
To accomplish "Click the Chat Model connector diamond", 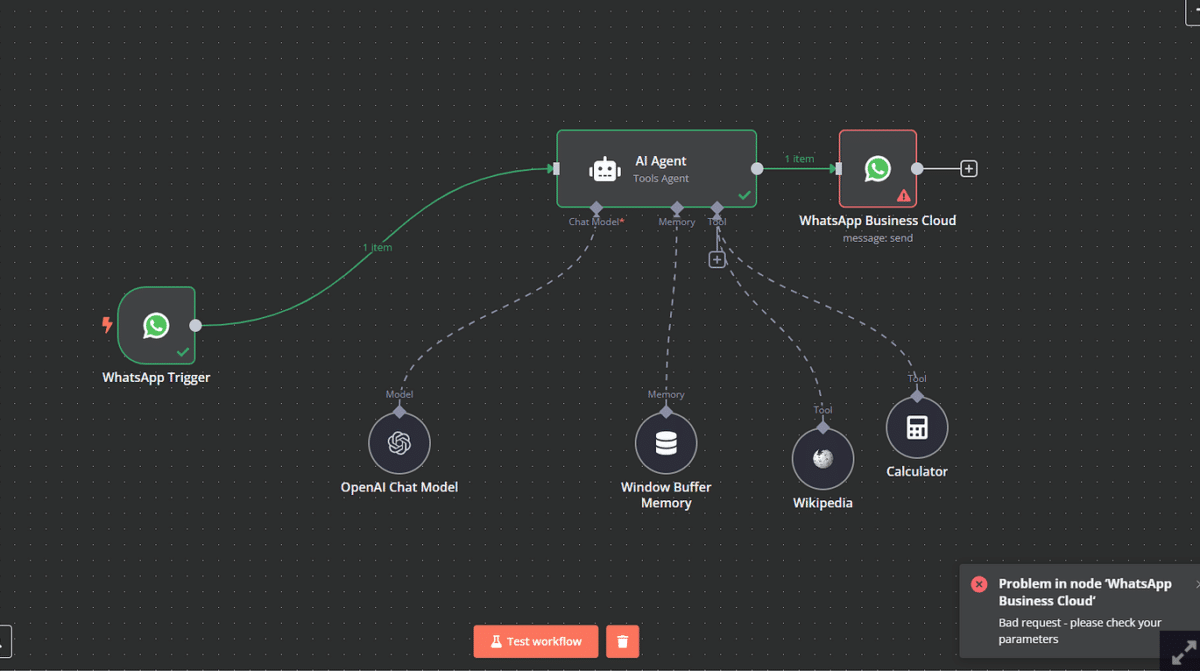I will click(596, 208).
